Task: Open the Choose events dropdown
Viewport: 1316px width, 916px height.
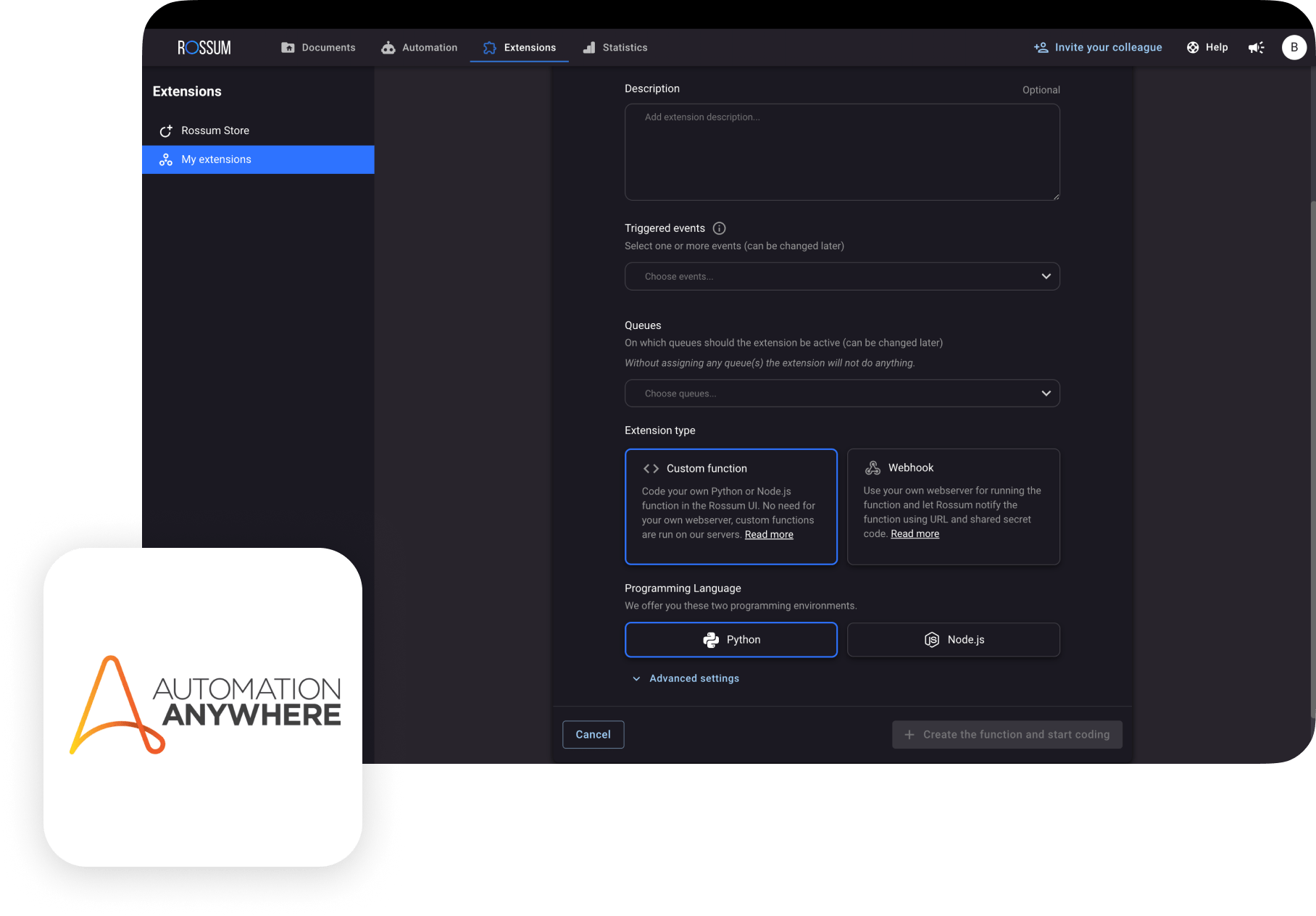Action: click(x=842, y=277)
